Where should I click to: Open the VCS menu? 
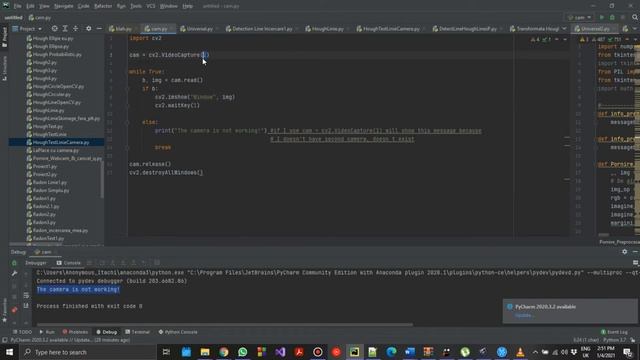click(x=151, y=6)
